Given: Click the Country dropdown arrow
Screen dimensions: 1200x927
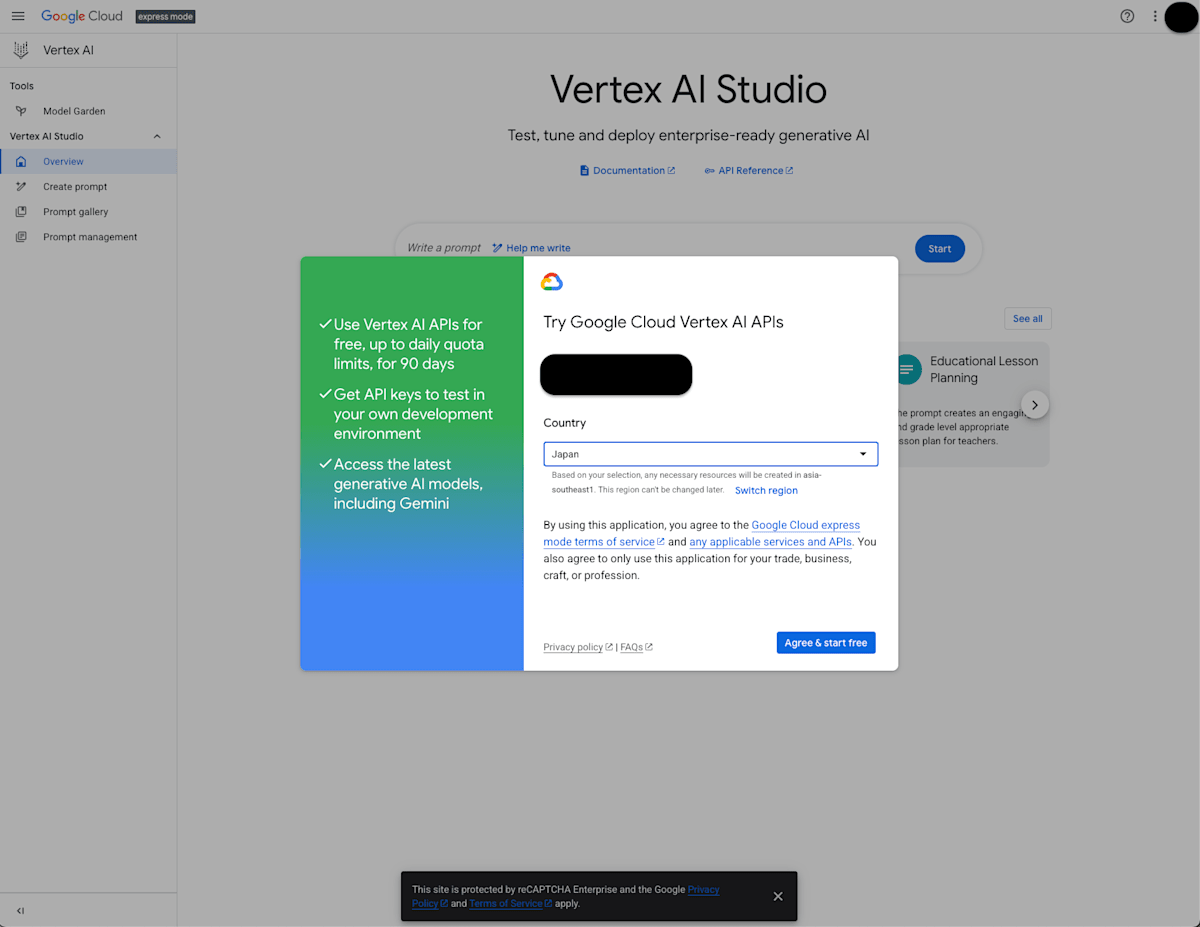Looking at the screenshot, I should (x=863, y=454).
